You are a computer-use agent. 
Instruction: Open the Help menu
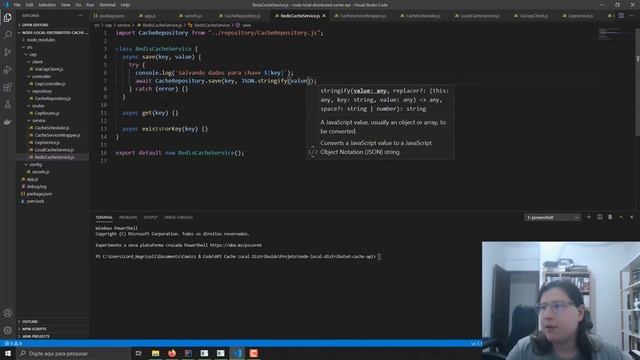[x=125, y=5]
